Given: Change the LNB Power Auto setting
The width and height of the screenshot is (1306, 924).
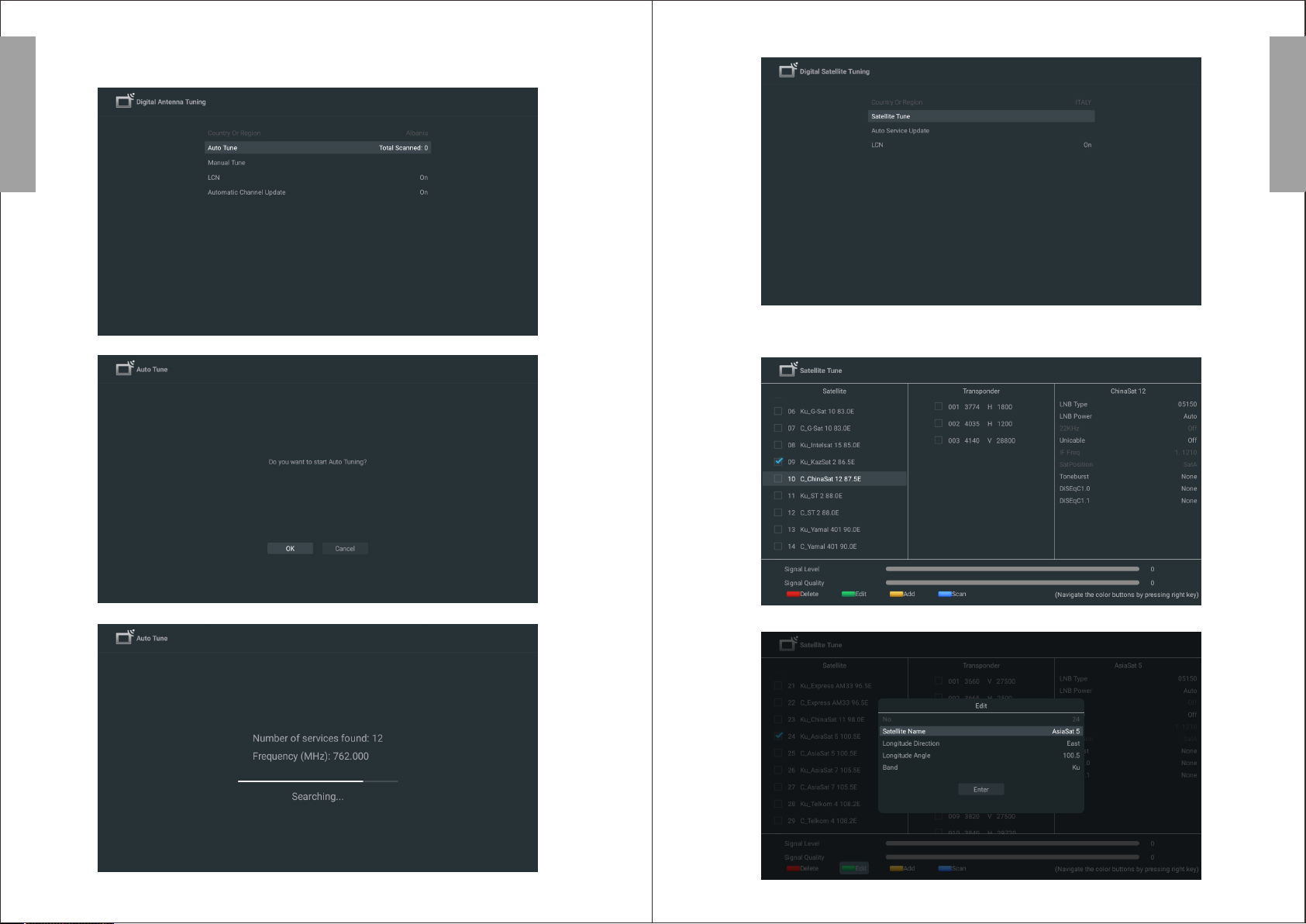Looking at the screenshot, I should (x=1128, y=416).
